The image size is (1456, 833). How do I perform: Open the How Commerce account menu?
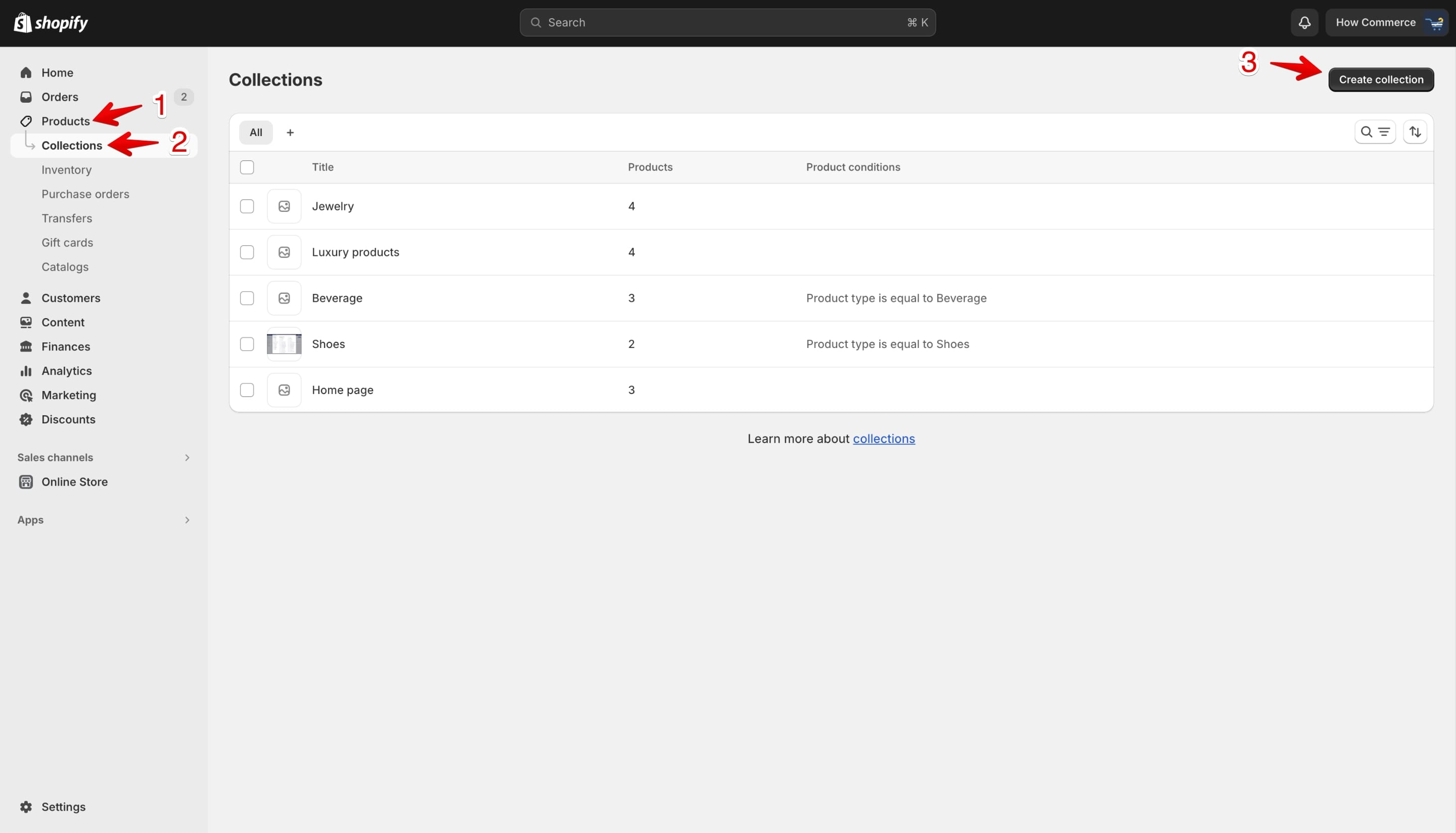point(1387,22)
